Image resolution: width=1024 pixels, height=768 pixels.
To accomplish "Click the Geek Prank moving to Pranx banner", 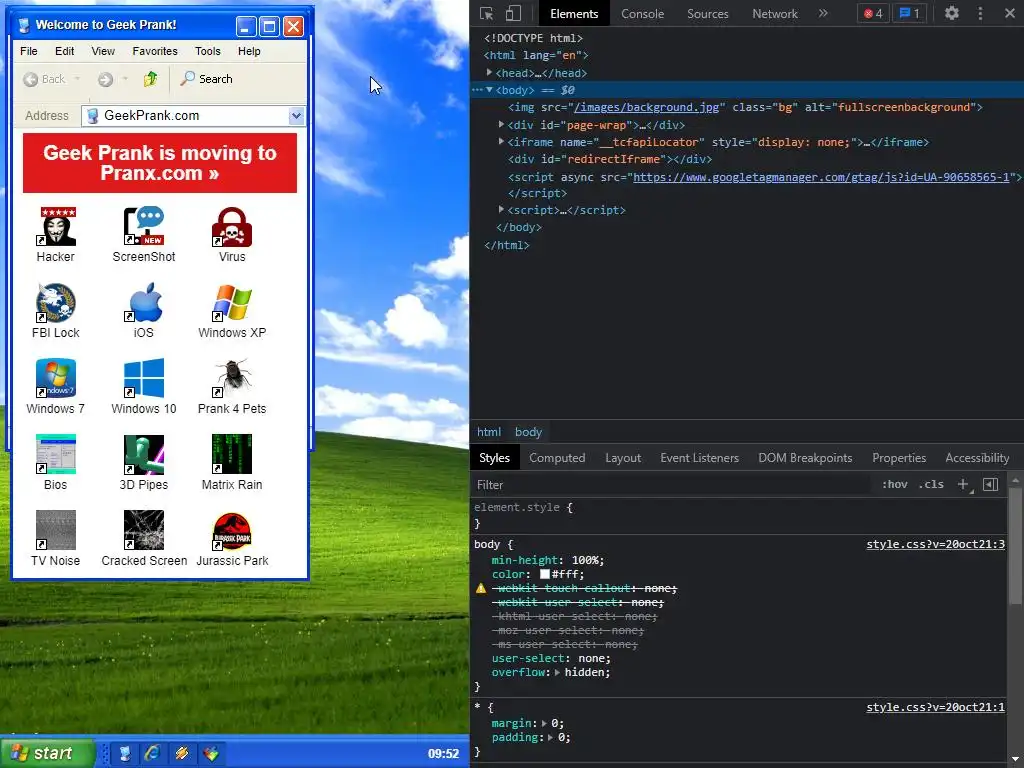I will (x=160, y=163).
